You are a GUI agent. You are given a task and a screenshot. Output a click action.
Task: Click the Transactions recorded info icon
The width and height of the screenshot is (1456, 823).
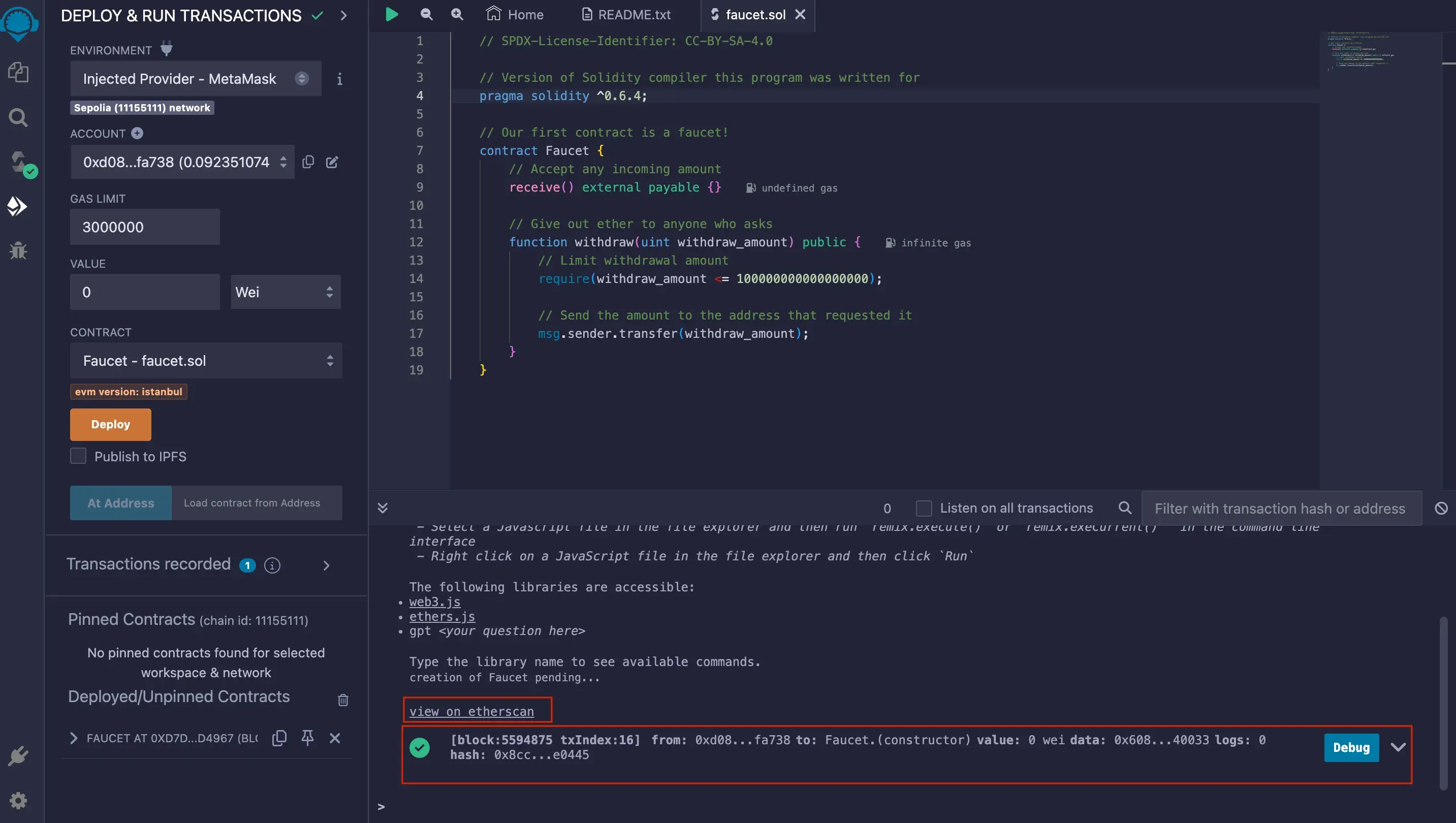coord(272,565)
